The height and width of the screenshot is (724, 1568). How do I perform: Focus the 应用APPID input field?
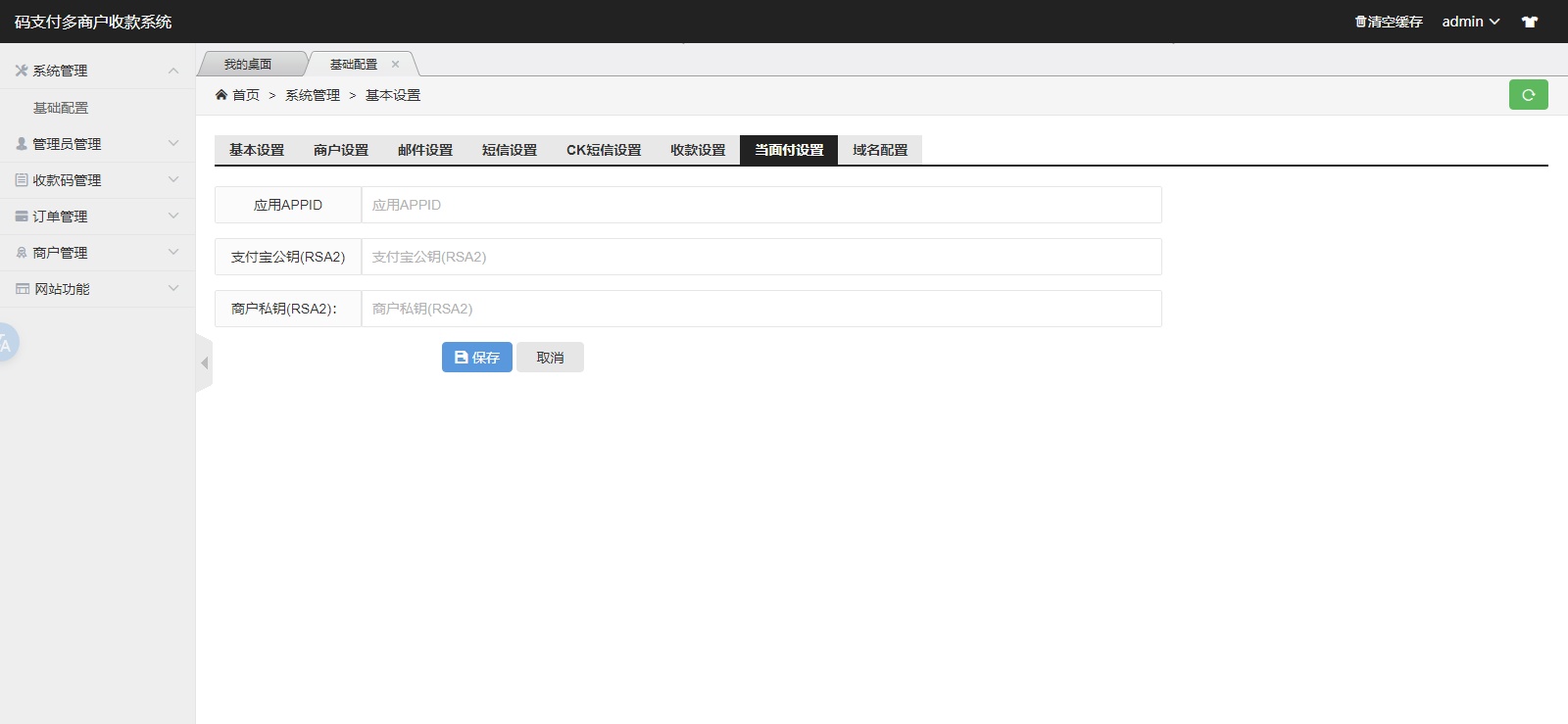tap(761, 205)
